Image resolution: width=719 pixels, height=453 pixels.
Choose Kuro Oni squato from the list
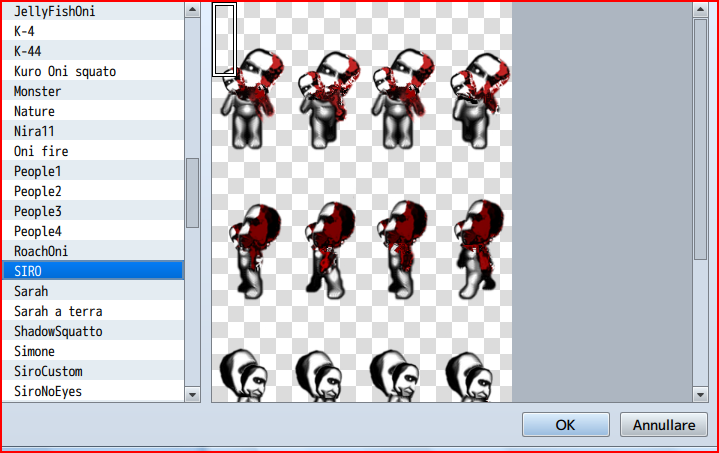tap(93, 71)
